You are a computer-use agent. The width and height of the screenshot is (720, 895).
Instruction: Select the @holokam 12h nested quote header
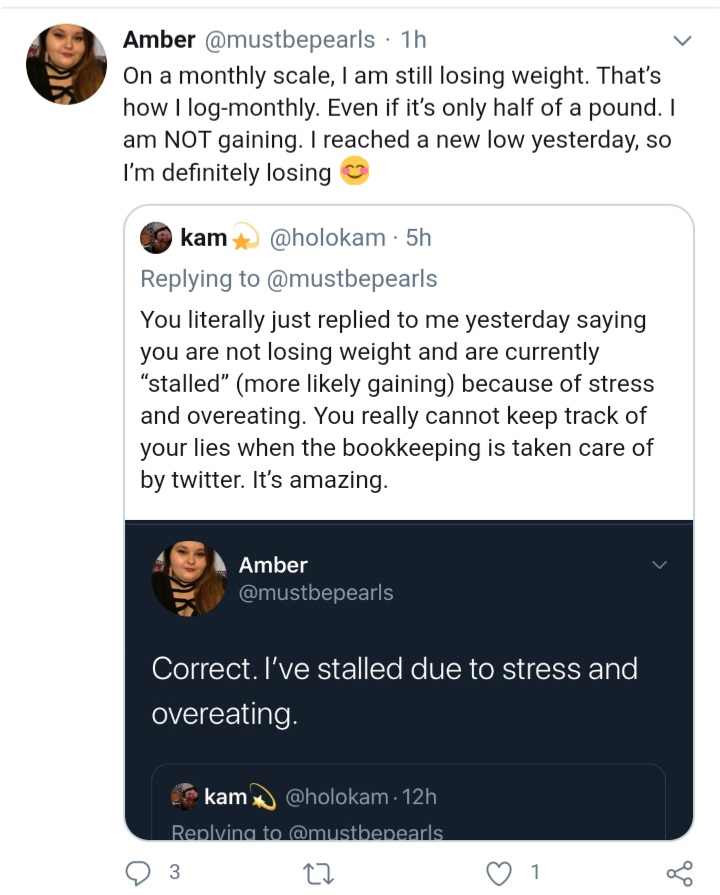(x=304, y=796)
